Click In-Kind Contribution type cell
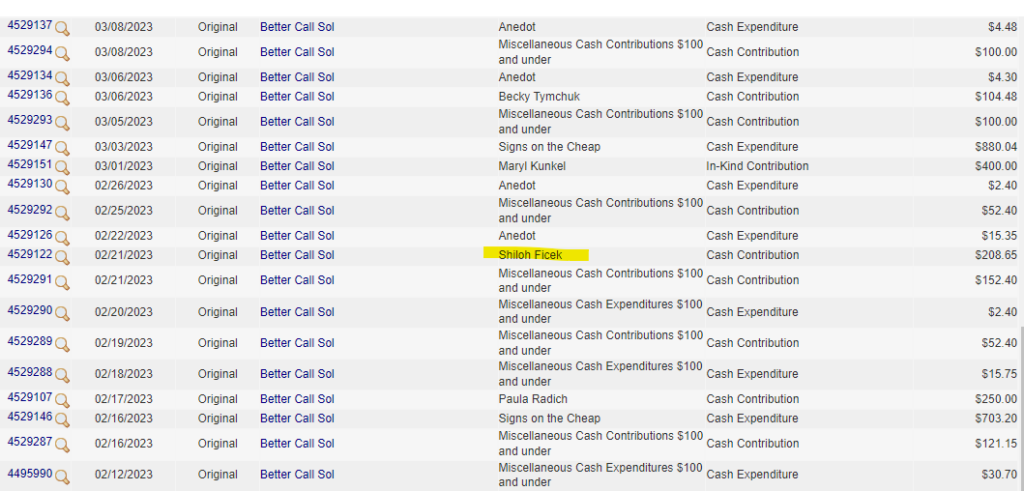The width and height of the screenshot is (1024, 491). tap(758, 166)
